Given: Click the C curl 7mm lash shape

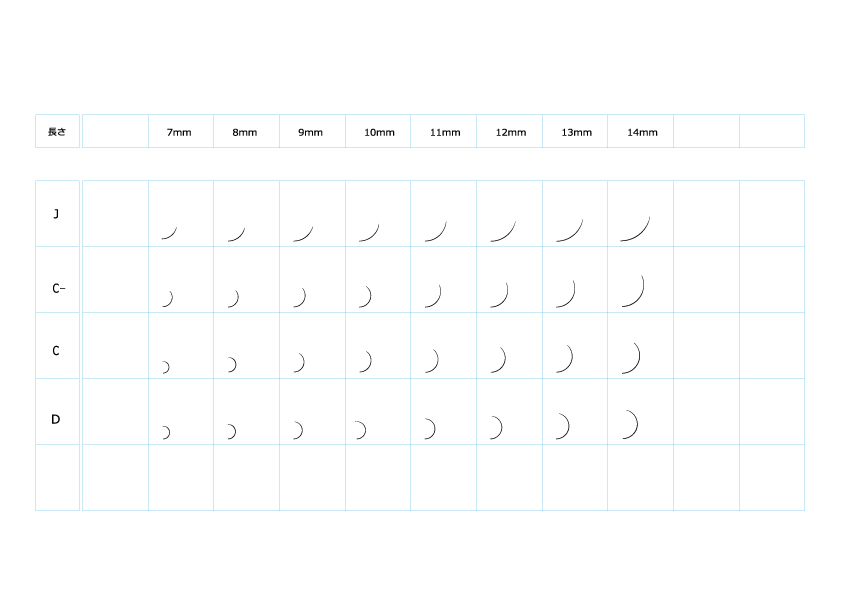Looking at the screenshot, I should [166, 367].
